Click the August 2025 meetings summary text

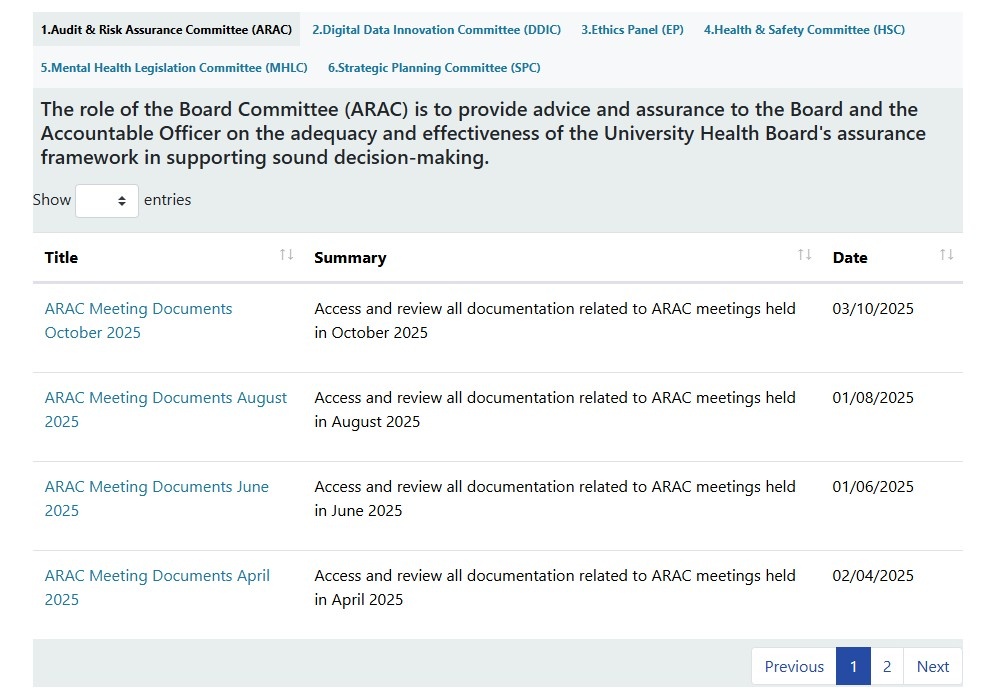[555, 410]
